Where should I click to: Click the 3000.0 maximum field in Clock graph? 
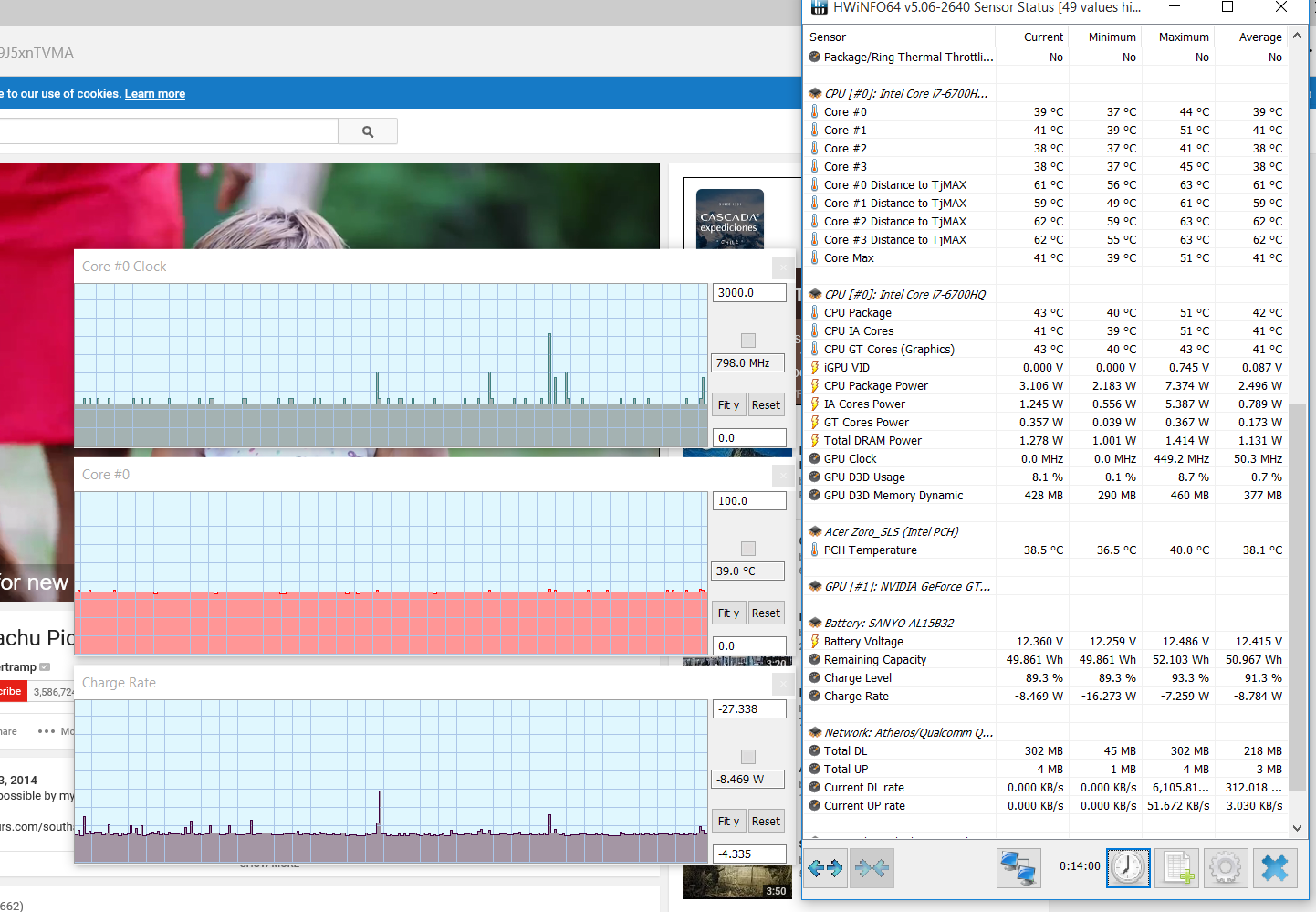749,293
